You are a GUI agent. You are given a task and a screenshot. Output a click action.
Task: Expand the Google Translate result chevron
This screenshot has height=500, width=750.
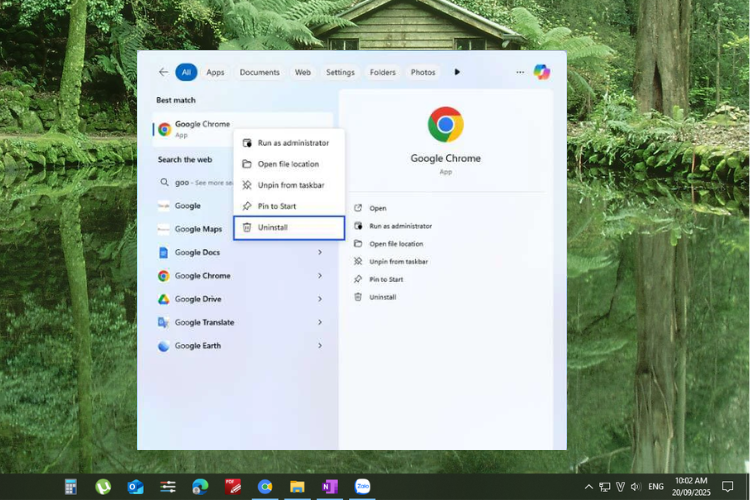320,322
